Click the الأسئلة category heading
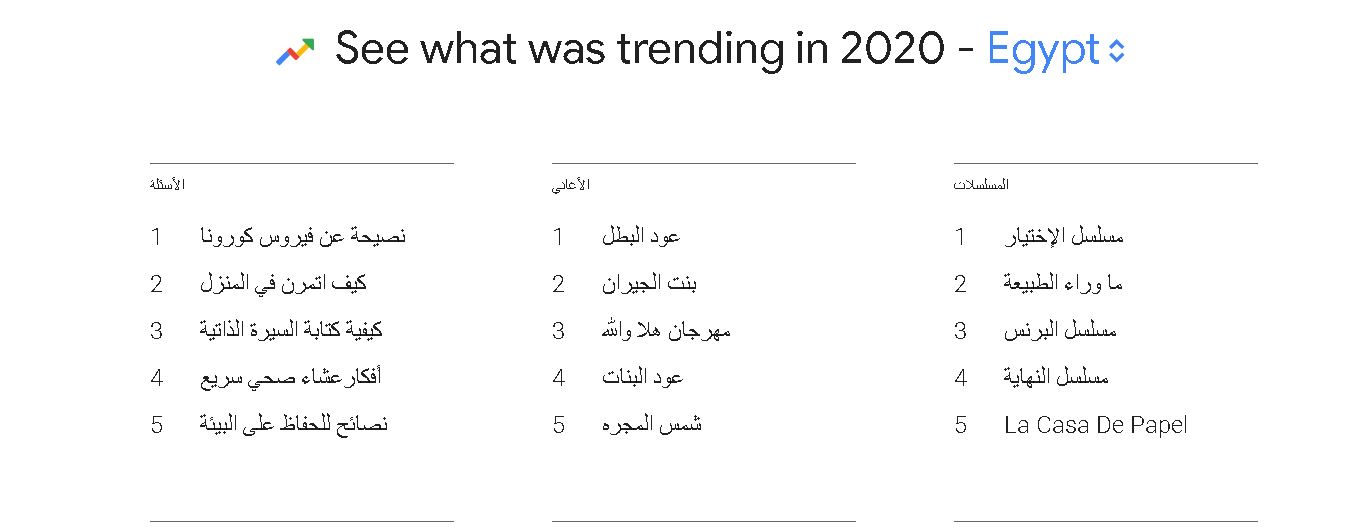Image resolution: width=1358 pixels, height=527 pixels. (167, 185)
